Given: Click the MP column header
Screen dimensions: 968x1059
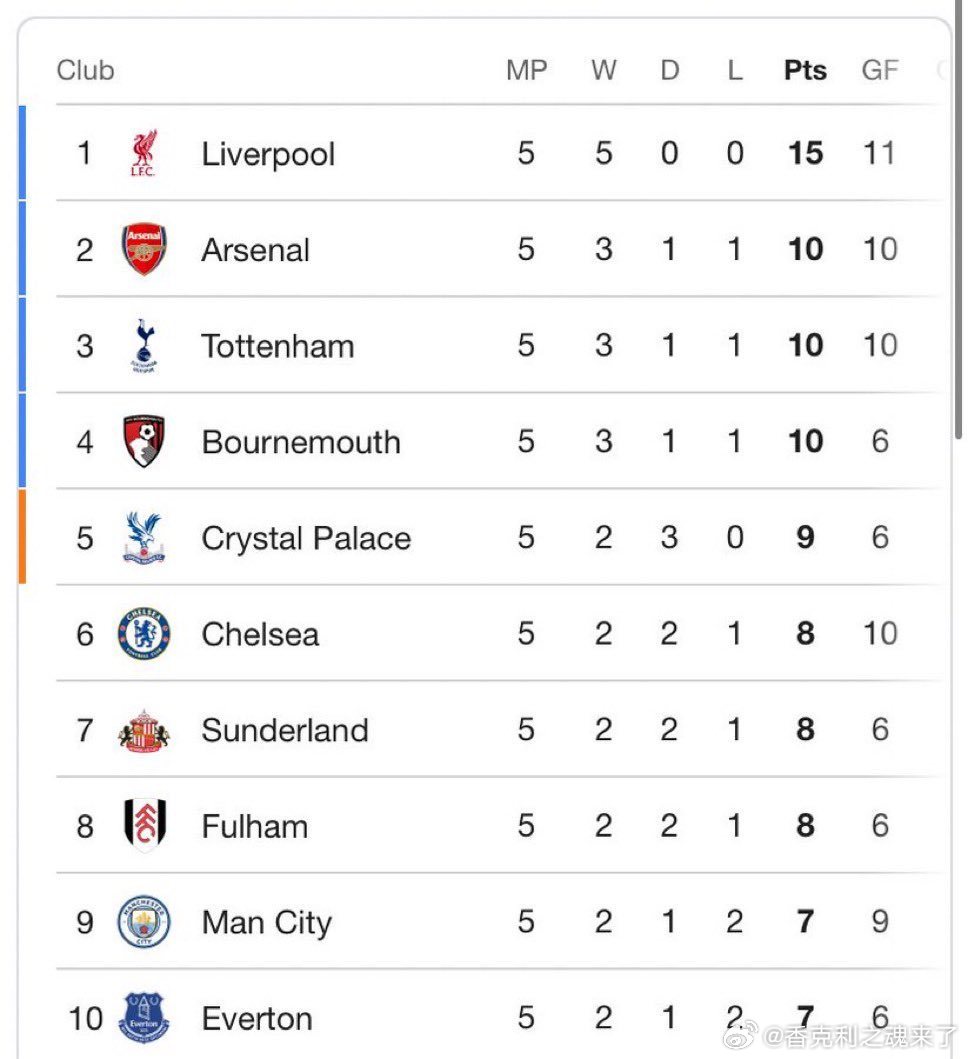Looking at the screenshot, I should pos(527,70).
